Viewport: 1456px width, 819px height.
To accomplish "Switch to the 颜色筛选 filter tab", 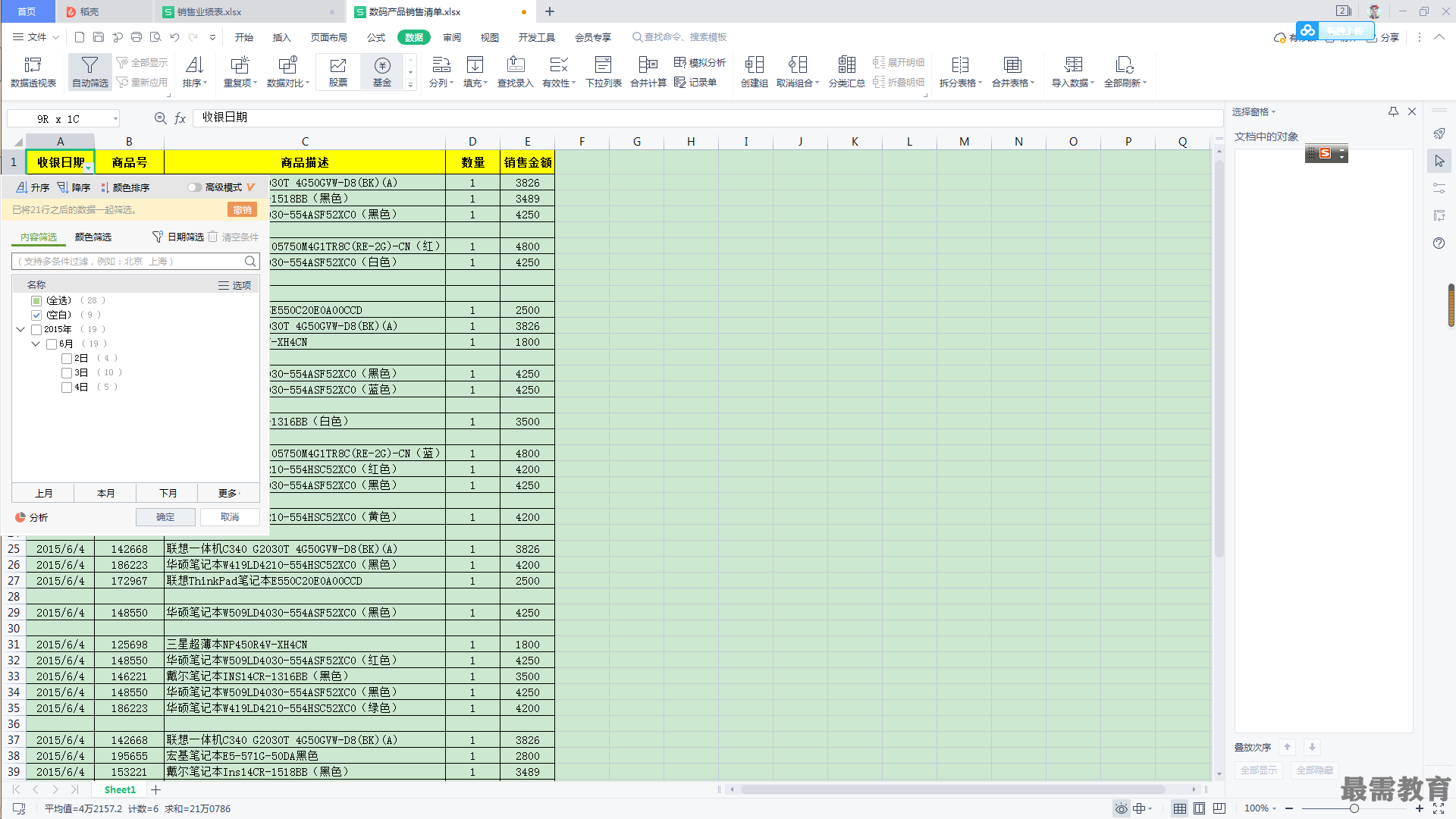I will coord(93,237).
